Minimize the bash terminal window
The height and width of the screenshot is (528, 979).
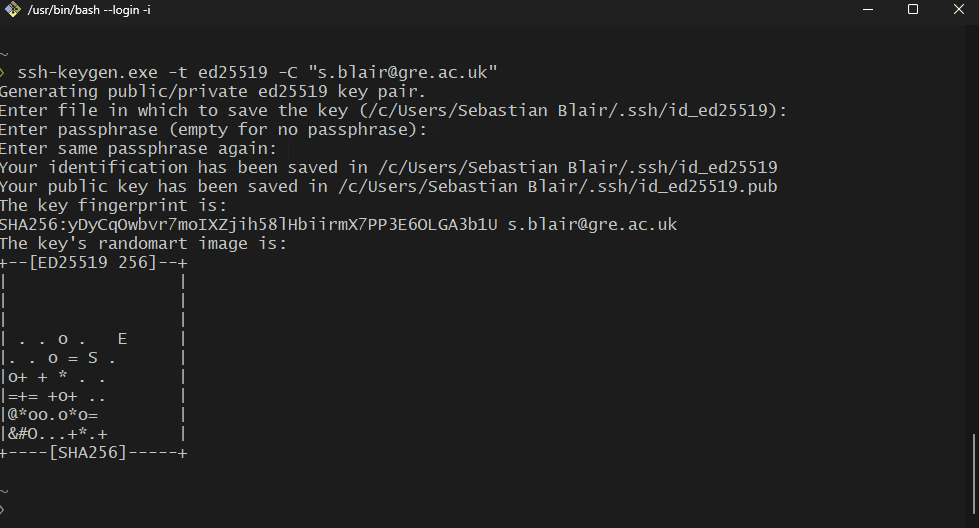pyautogui.click(x=867, y=9)
